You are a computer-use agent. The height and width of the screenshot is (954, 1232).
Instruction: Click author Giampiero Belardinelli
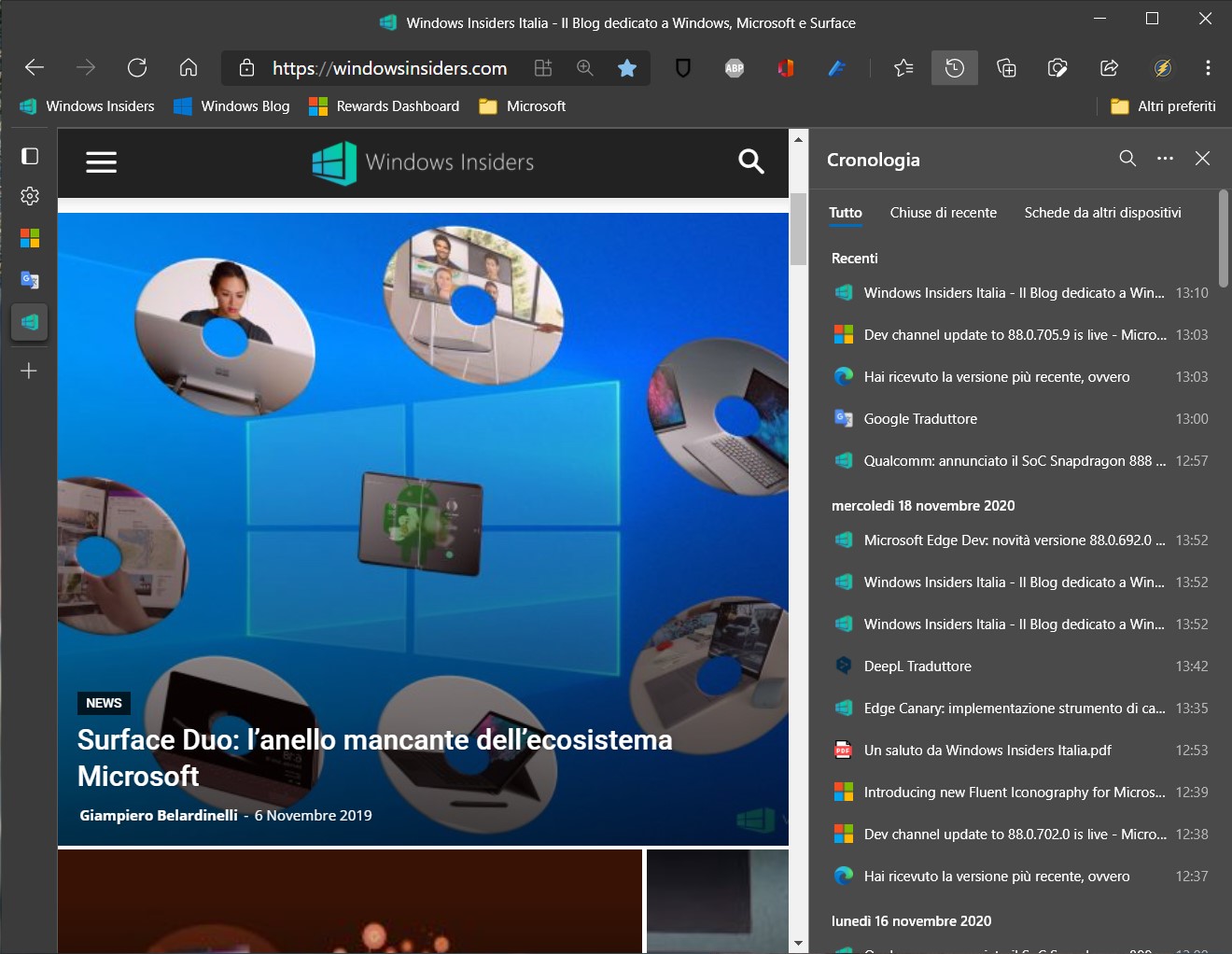tap(159, 815)
